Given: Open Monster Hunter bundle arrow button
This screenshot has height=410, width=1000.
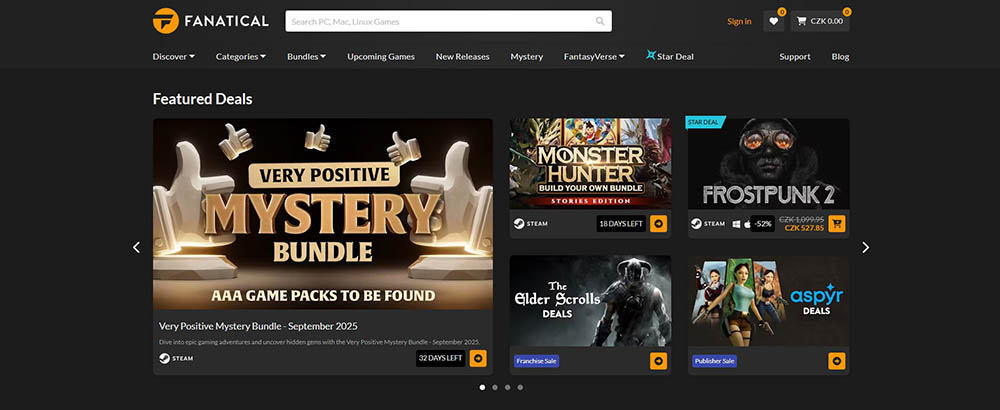Looking at the screenshot, I should pyautogui.click(x=658, y=224).
